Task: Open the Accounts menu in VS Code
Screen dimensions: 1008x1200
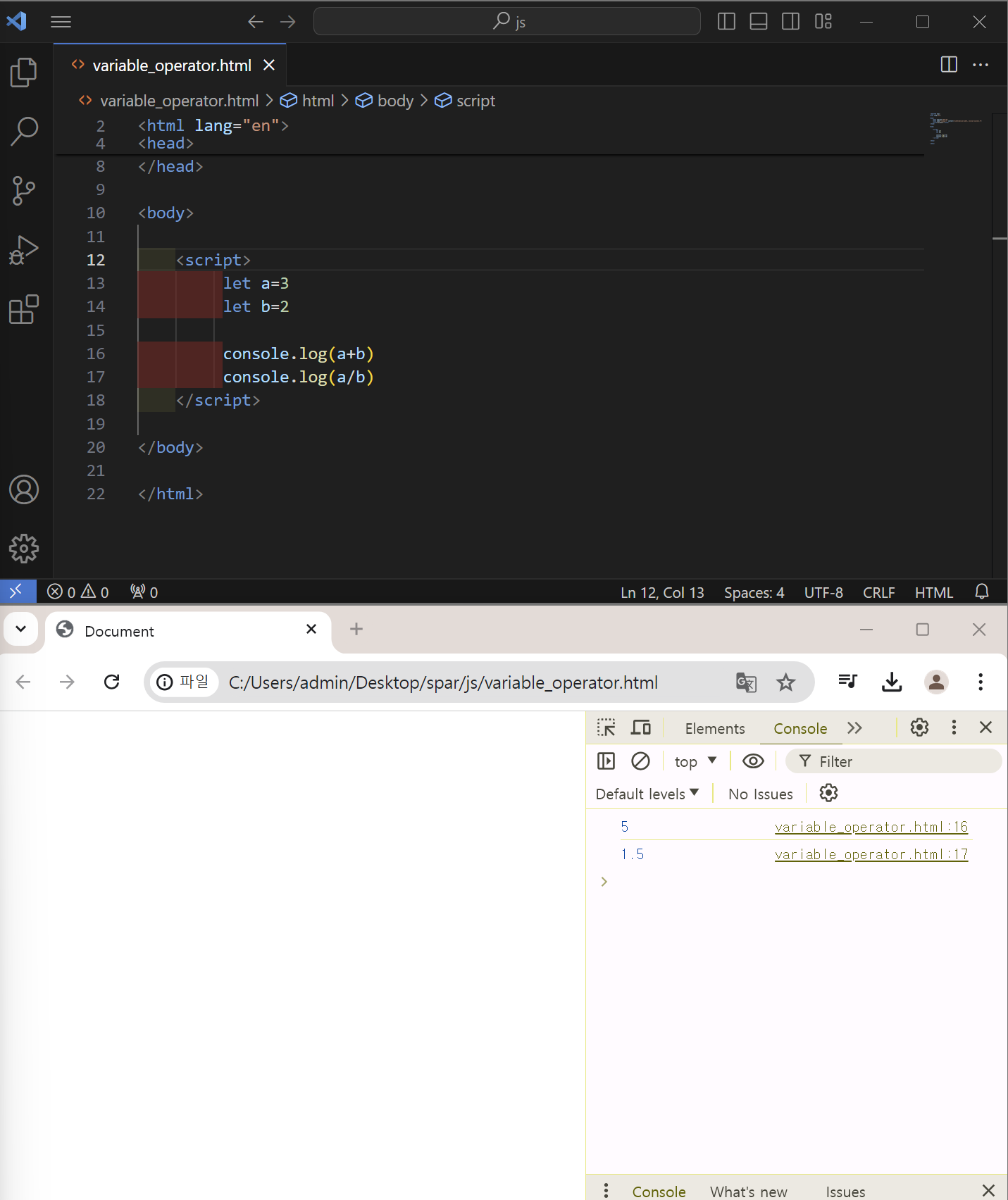Action: [x=24, y=489]
